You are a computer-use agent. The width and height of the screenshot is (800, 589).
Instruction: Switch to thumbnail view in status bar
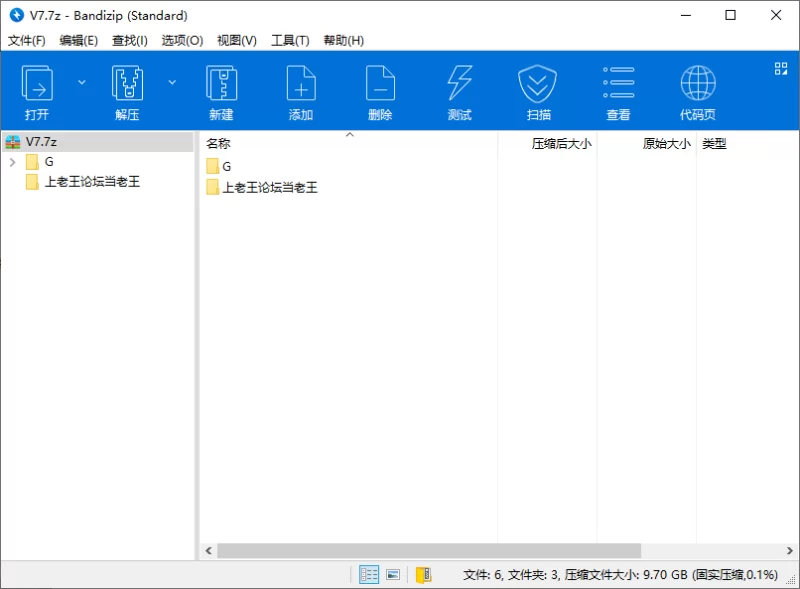(x=393, y=575)
